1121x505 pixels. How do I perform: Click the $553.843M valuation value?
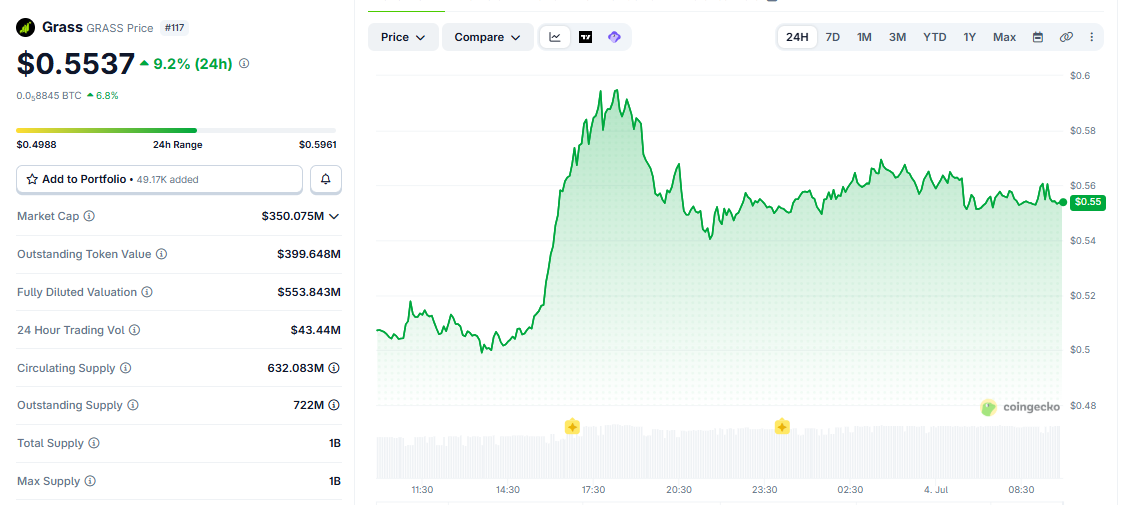[x=309, y=292]
